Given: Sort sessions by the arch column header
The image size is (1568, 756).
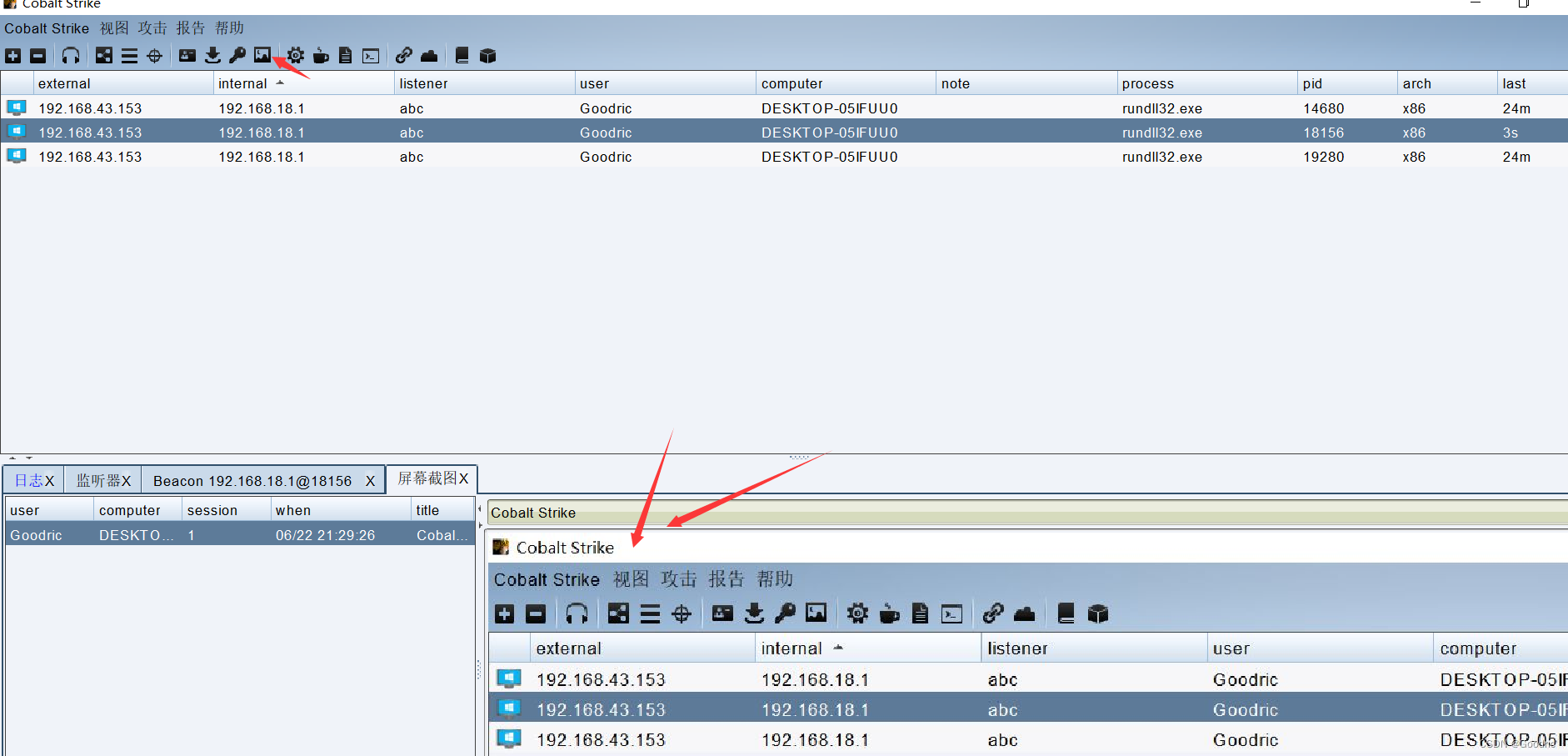Looking at the screenshot, I should pyautogui.click(x=1447, y=83).
